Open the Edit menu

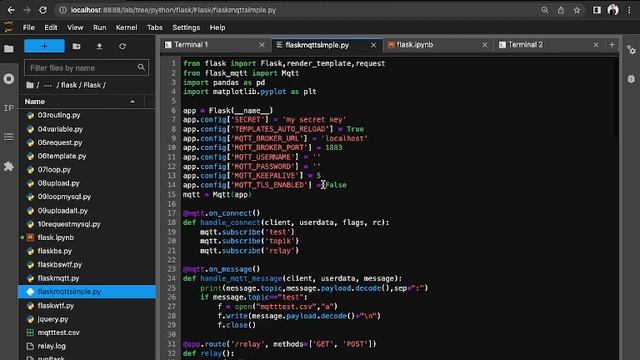click(51, 28)
